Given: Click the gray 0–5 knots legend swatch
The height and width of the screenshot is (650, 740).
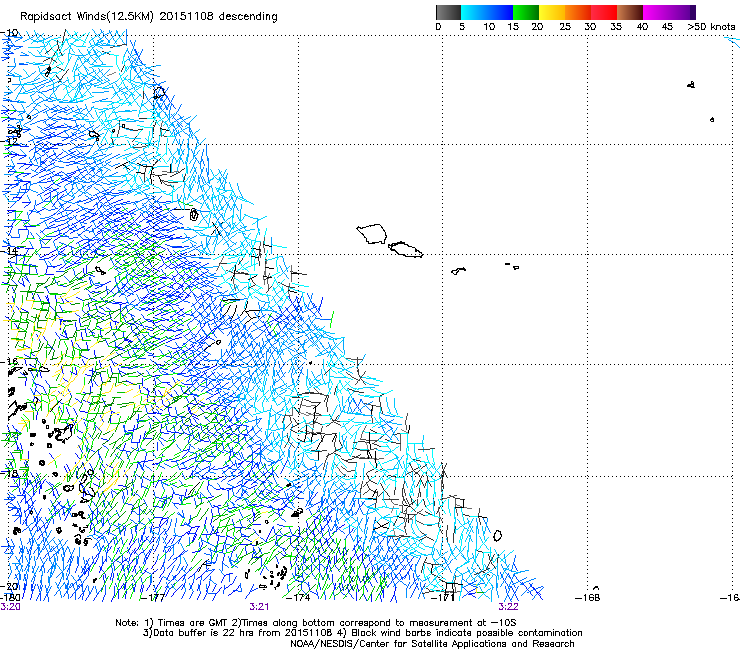Looking at the screenshot, I should coord(448,12).
